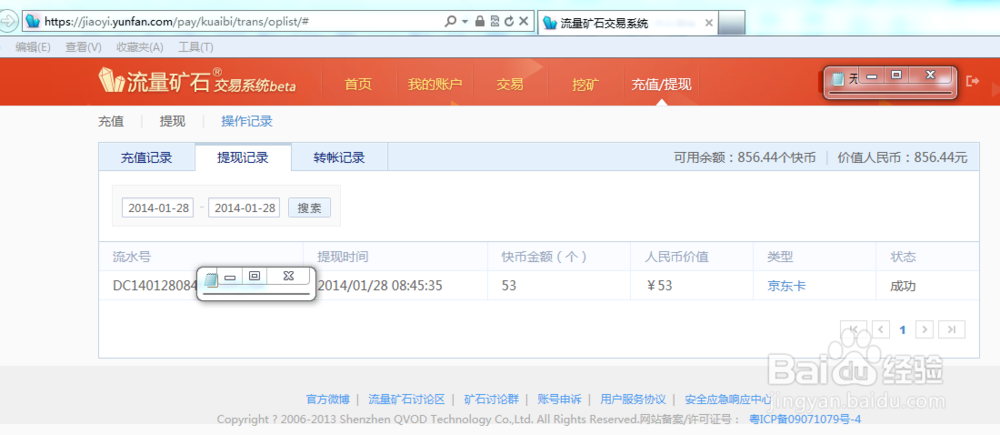Maximize the white floating notepad window
Screen dimensions: 1000x435
(x=254, y=276)
